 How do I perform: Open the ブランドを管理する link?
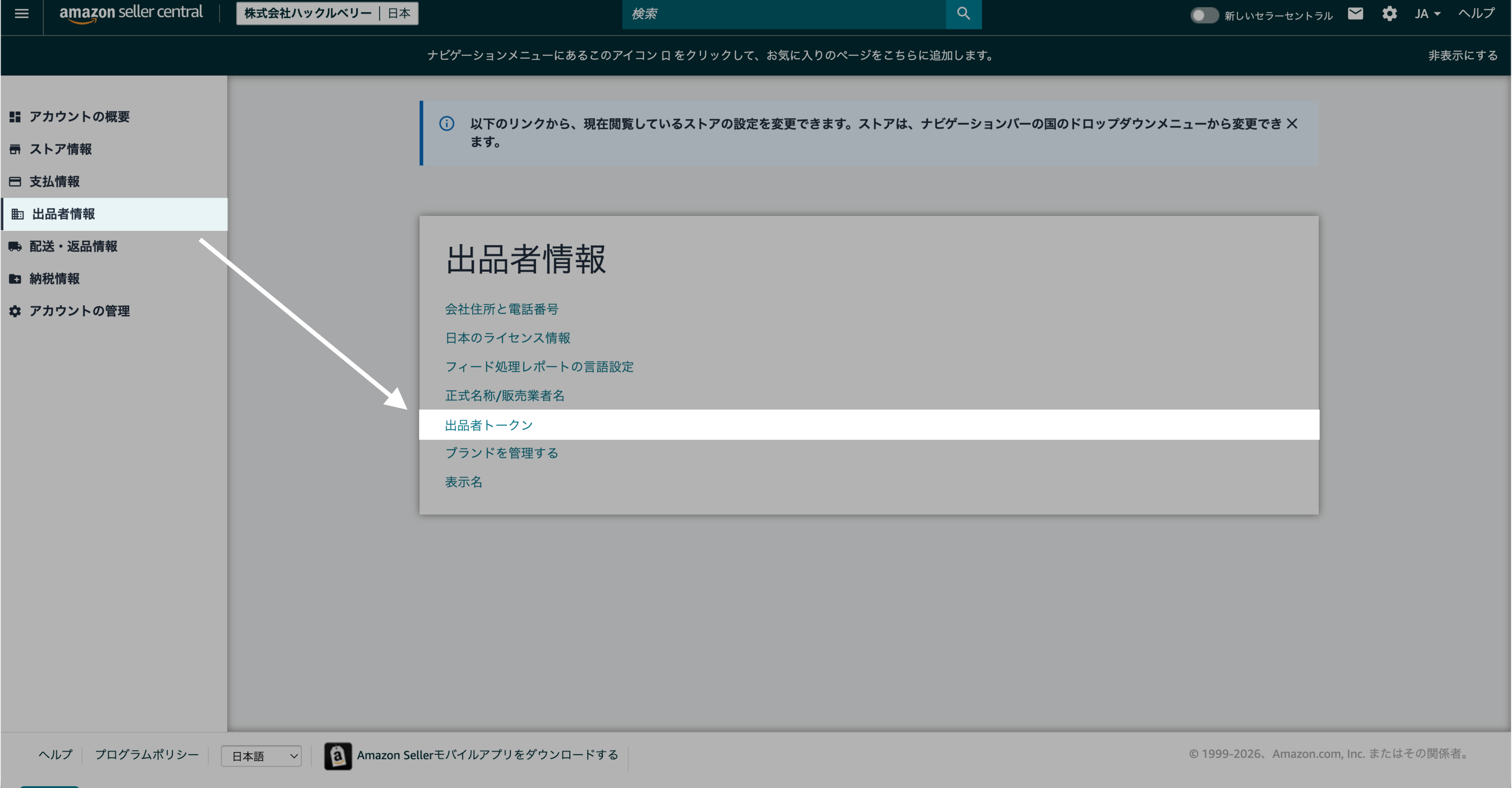(x=501, y=453)
